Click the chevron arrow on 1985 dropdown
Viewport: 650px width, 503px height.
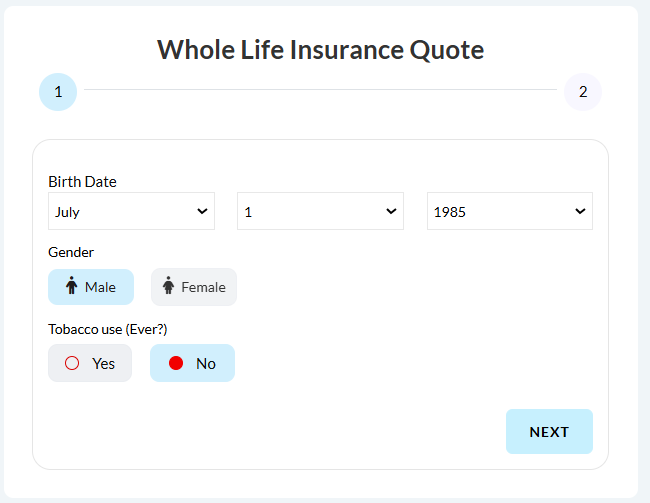click(x=580, y=211)
